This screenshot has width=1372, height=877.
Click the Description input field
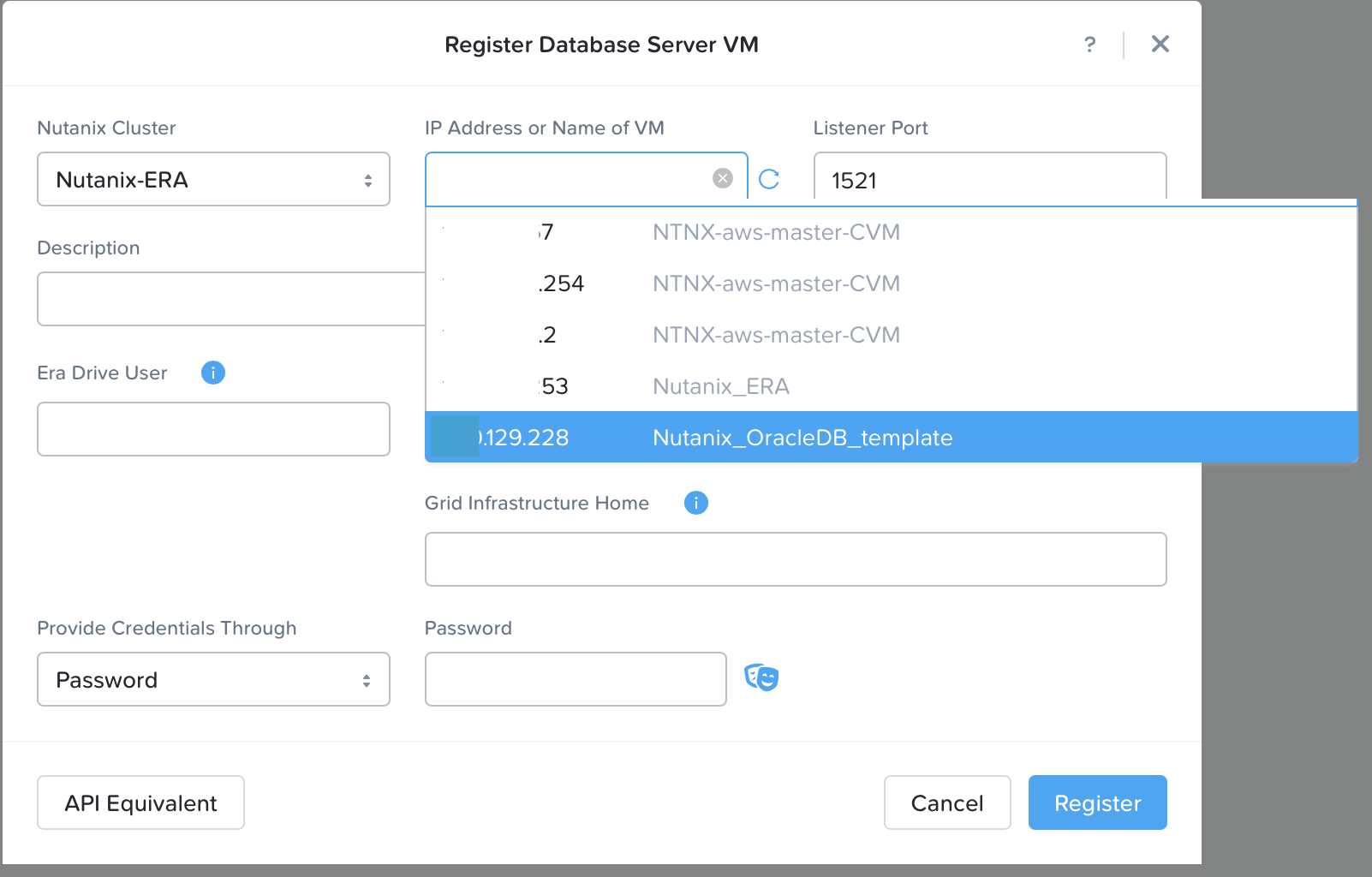pos(231,299)
